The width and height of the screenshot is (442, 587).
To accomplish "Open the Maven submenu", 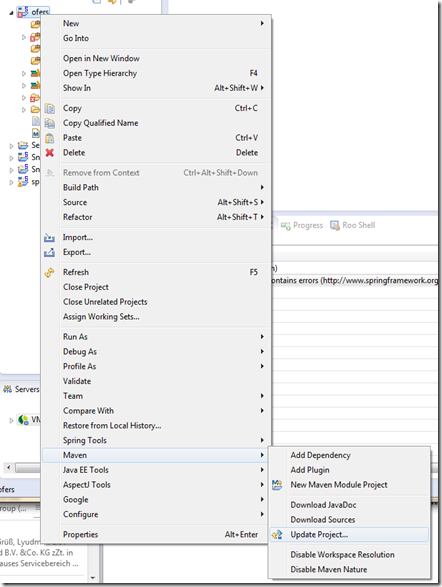I will coord(156,456).
